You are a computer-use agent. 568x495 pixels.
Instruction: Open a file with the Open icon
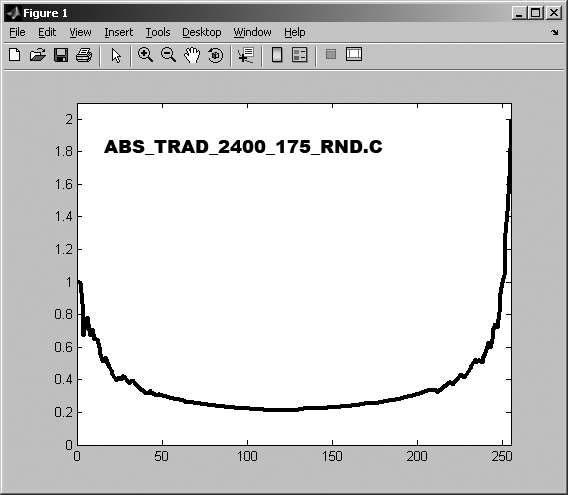38,55
